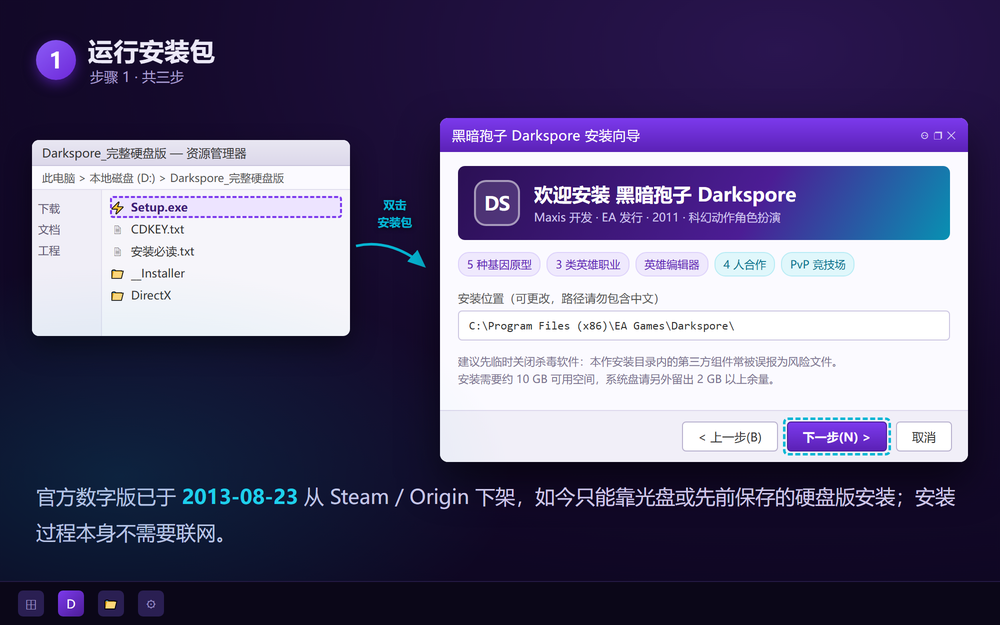This screenshot has height=625, width=1000.
Task: Open the grid start icon on the taskbar
Action: point(31,604)
